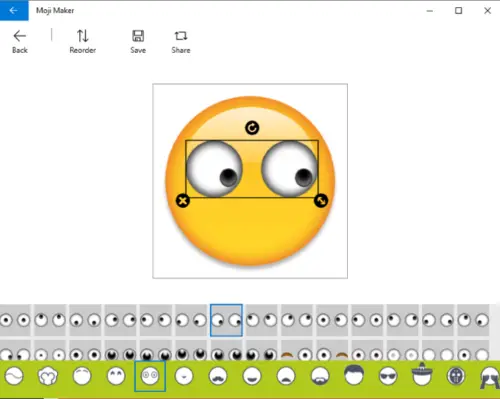Screen dimensions: 500x399
Task: Select the eyes category tab
Action: tap(150, 376)
